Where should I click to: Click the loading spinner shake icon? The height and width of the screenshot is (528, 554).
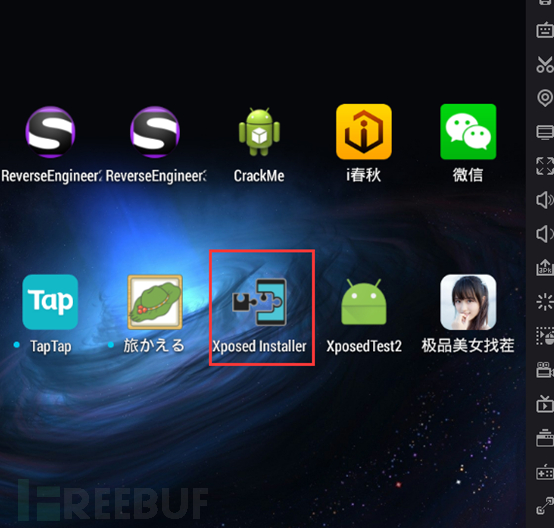pyautogui.click(x=545, y=302)
